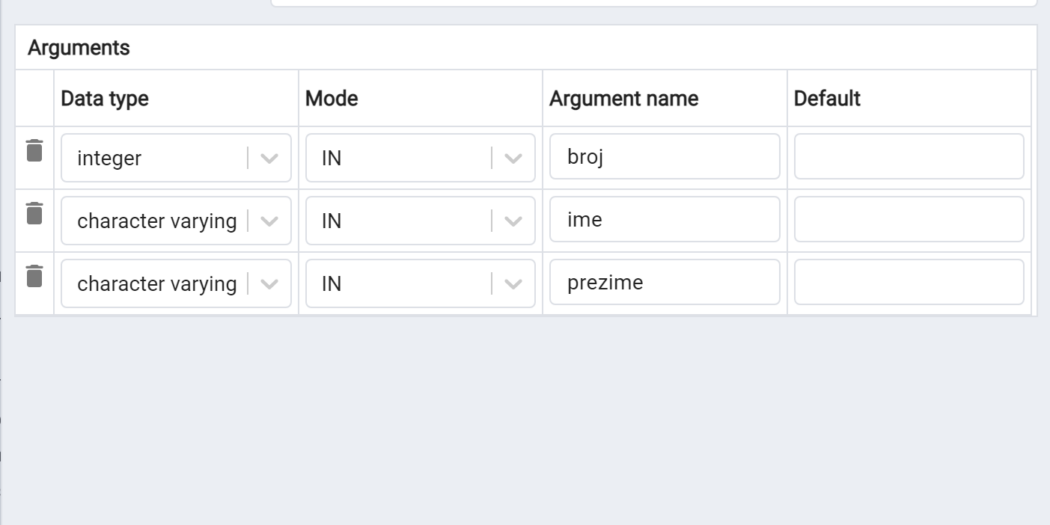Screen dimensions: 1050x525
Task: Open Mode dropdown arrow for ime row
Action: click(513, 221)
